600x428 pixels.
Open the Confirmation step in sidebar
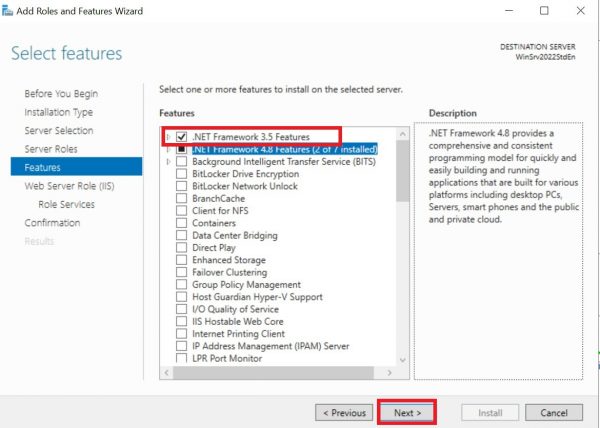click(52, 223)
